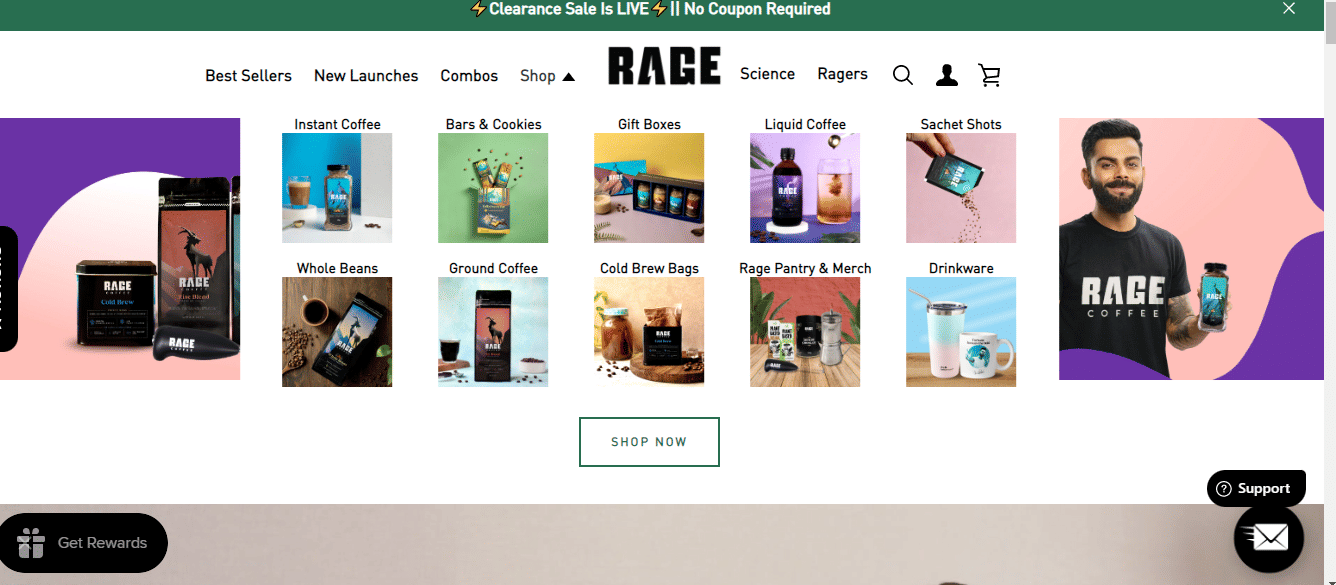Open the Support help widget
The width and height of the screenshot is (1336, 585).
(x=1255, y=488)
